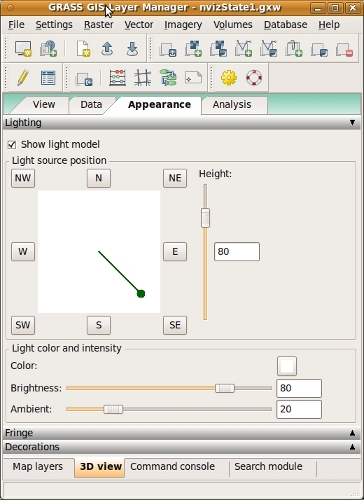
Task: Launch the raster map calculator icon
Action: [x=117, y=78]
